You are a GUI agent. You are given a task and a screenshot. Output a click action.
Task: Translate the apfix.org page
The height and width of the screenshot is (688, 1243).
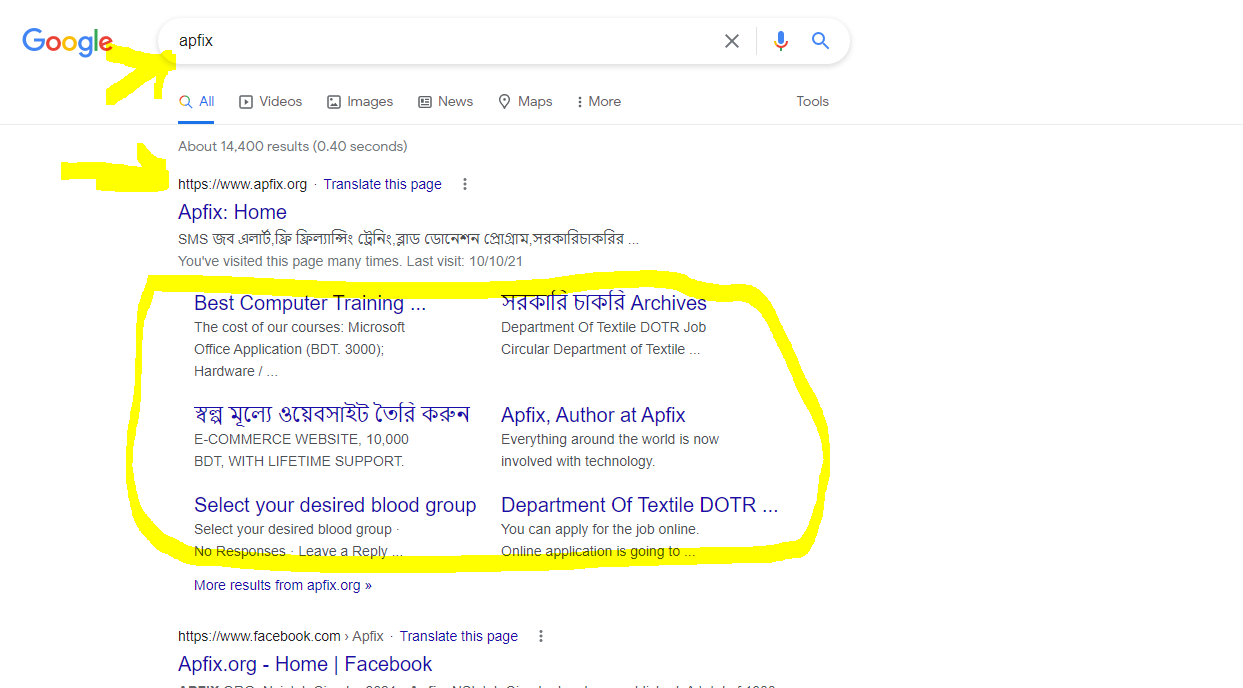pos(382,184)
